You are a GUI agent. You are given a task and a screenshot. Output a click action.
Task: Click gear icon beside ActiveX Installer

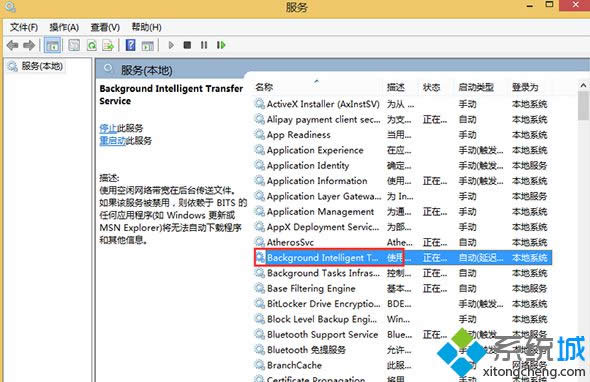click(260, 103)
